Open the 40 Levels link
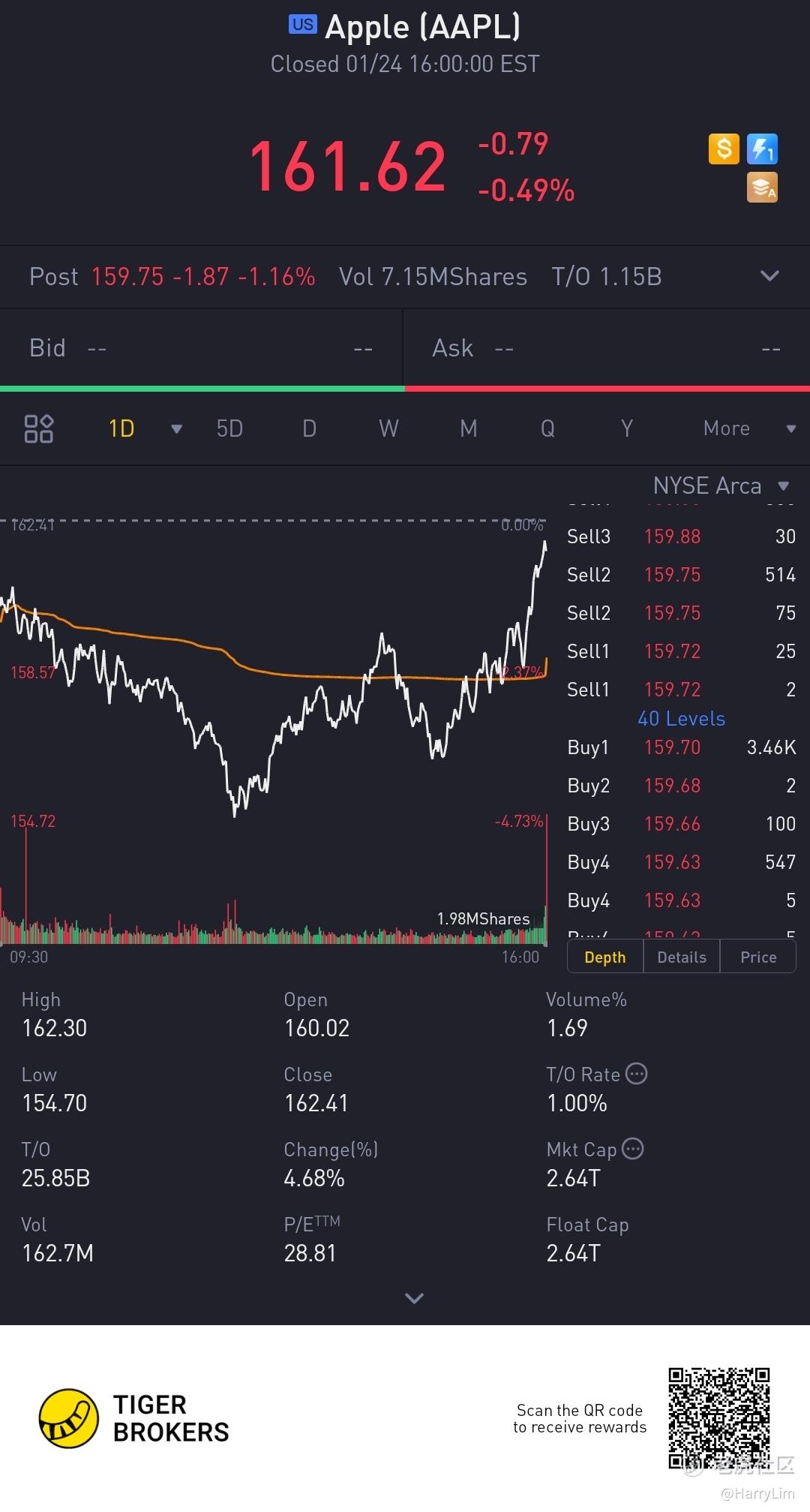The width and height of the screenshot is (810, 1512). pyautogui.click(x=681, y=719)
